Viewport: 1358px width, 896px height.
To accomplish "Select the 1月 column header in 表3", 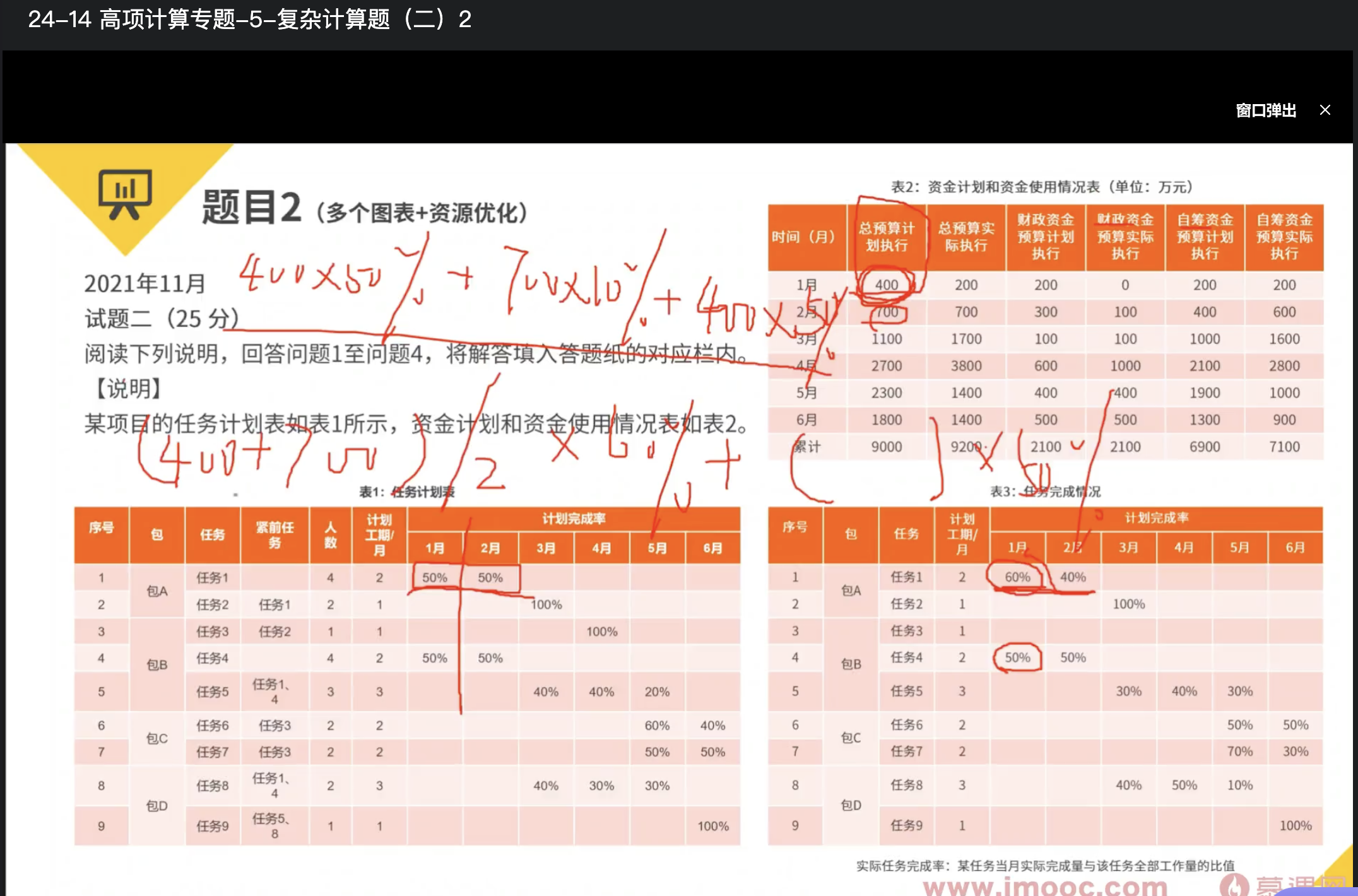I will click(1016, 548).
